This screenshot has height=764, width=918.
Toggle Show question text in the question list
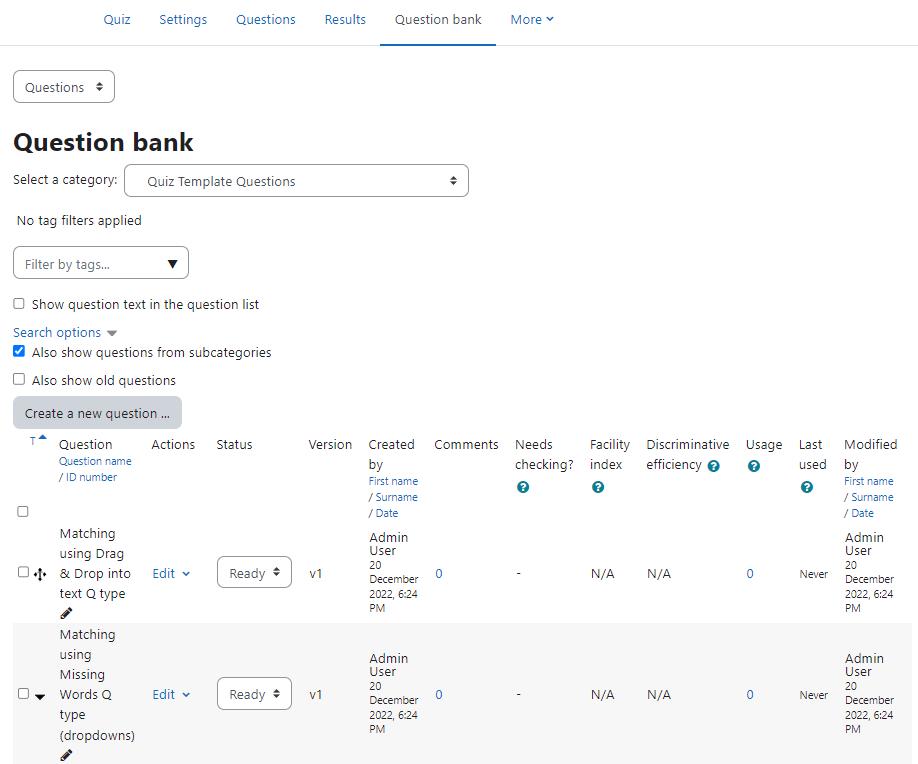pyautogui.click(x=19, y=304)
